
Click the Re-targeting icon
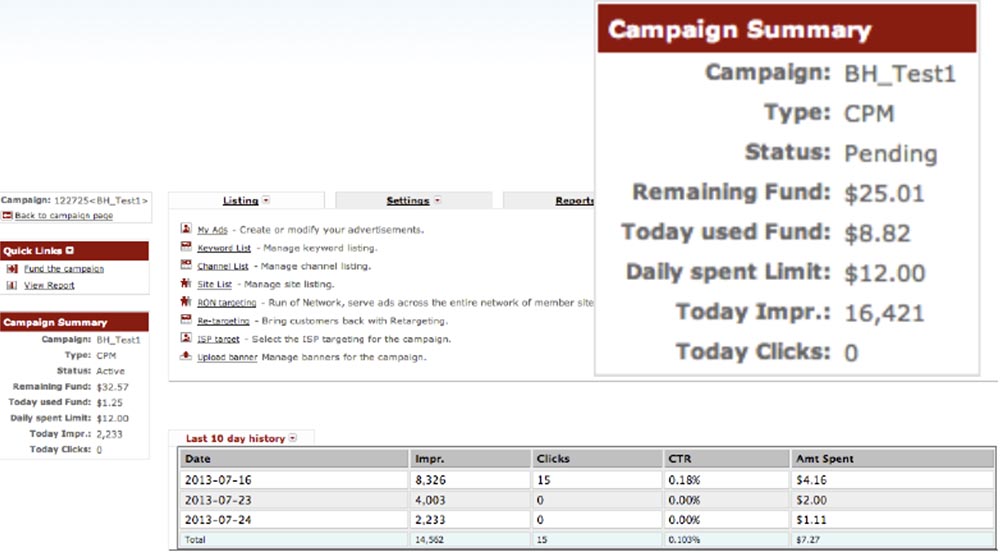click(x=186, y=320)
